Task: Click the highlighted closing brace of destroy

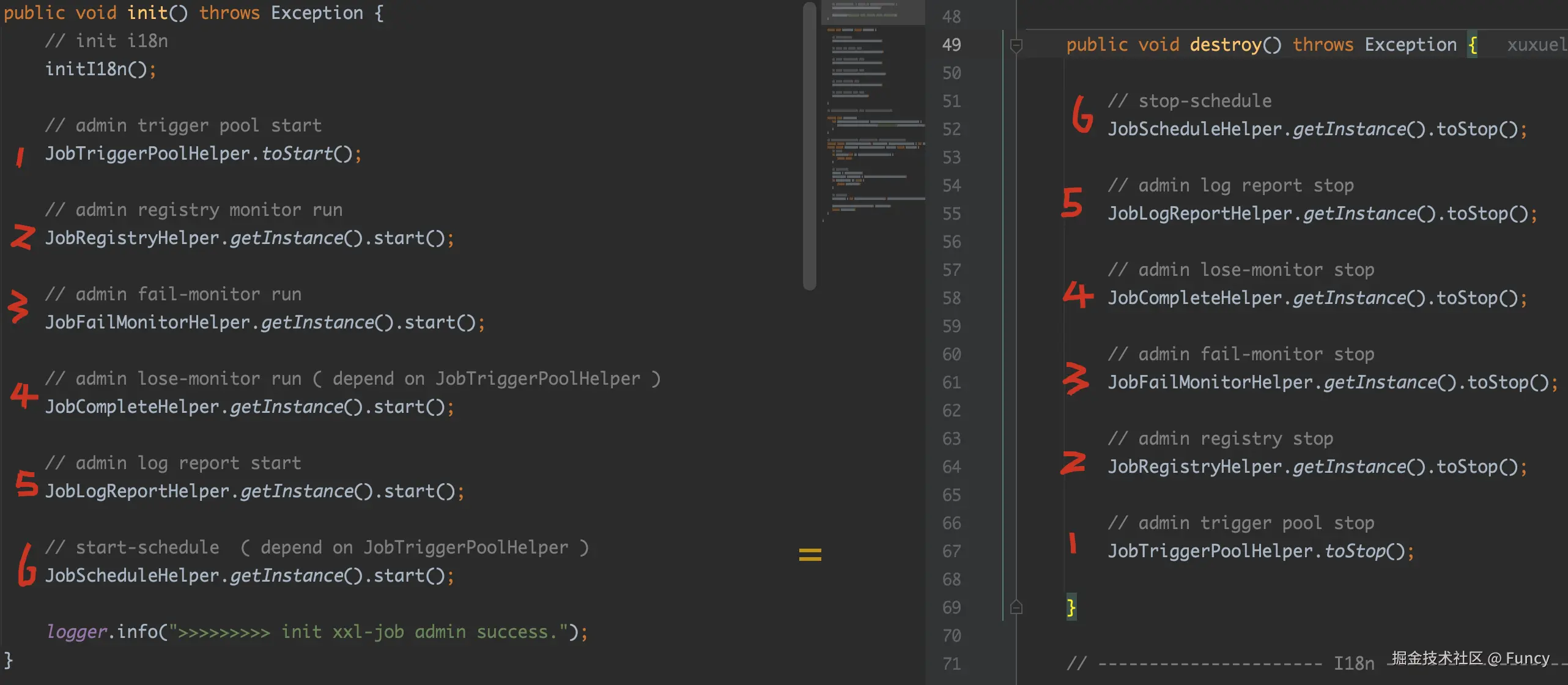Action: click(x=1071, y=607)
